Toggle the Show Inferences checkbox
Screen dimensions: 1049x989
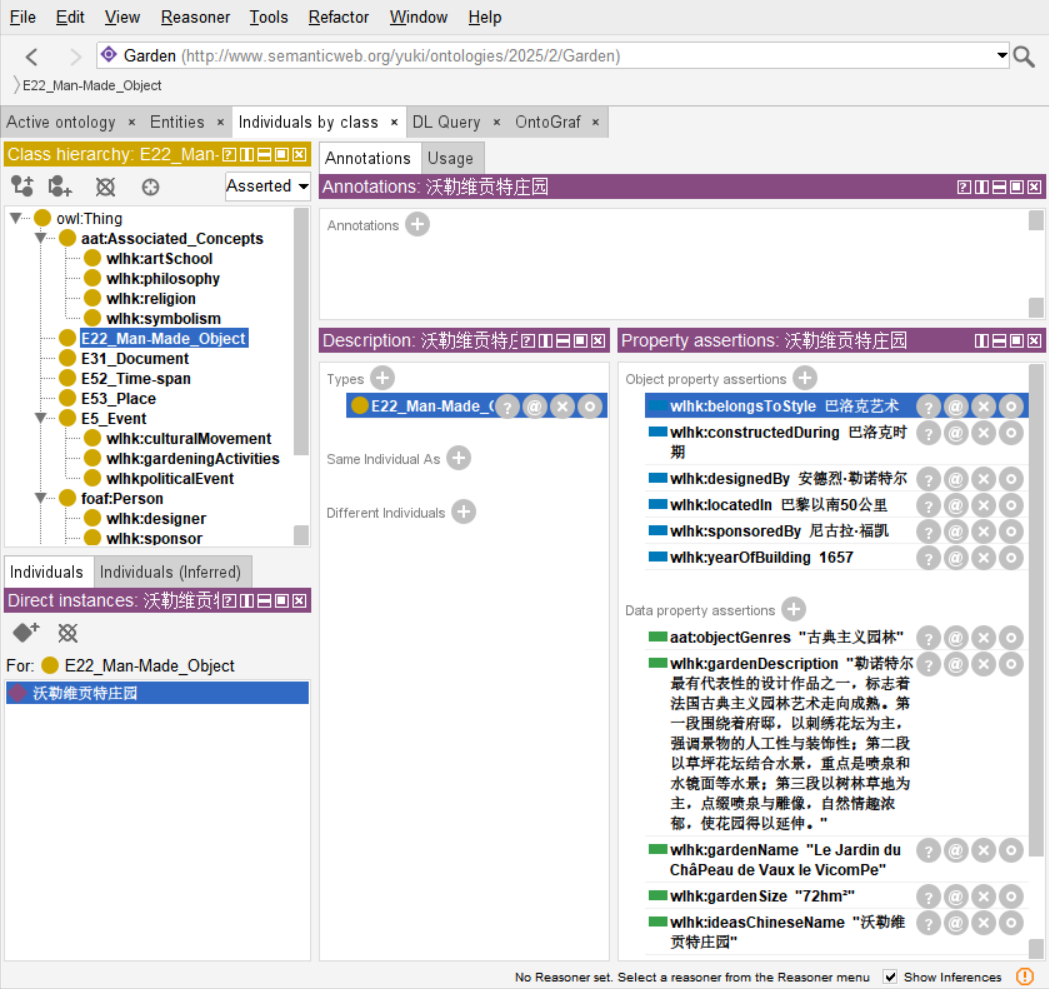coord(890,977)
